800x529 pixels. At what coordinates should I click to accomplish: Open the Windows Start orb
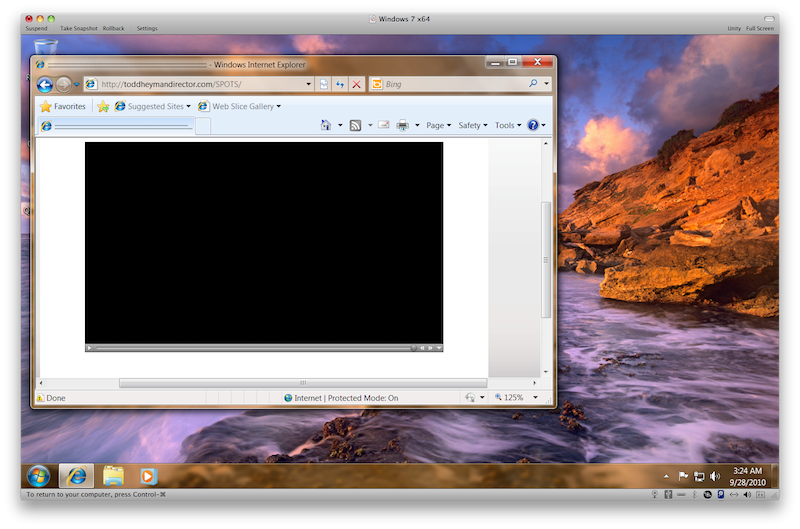(39, 476)
